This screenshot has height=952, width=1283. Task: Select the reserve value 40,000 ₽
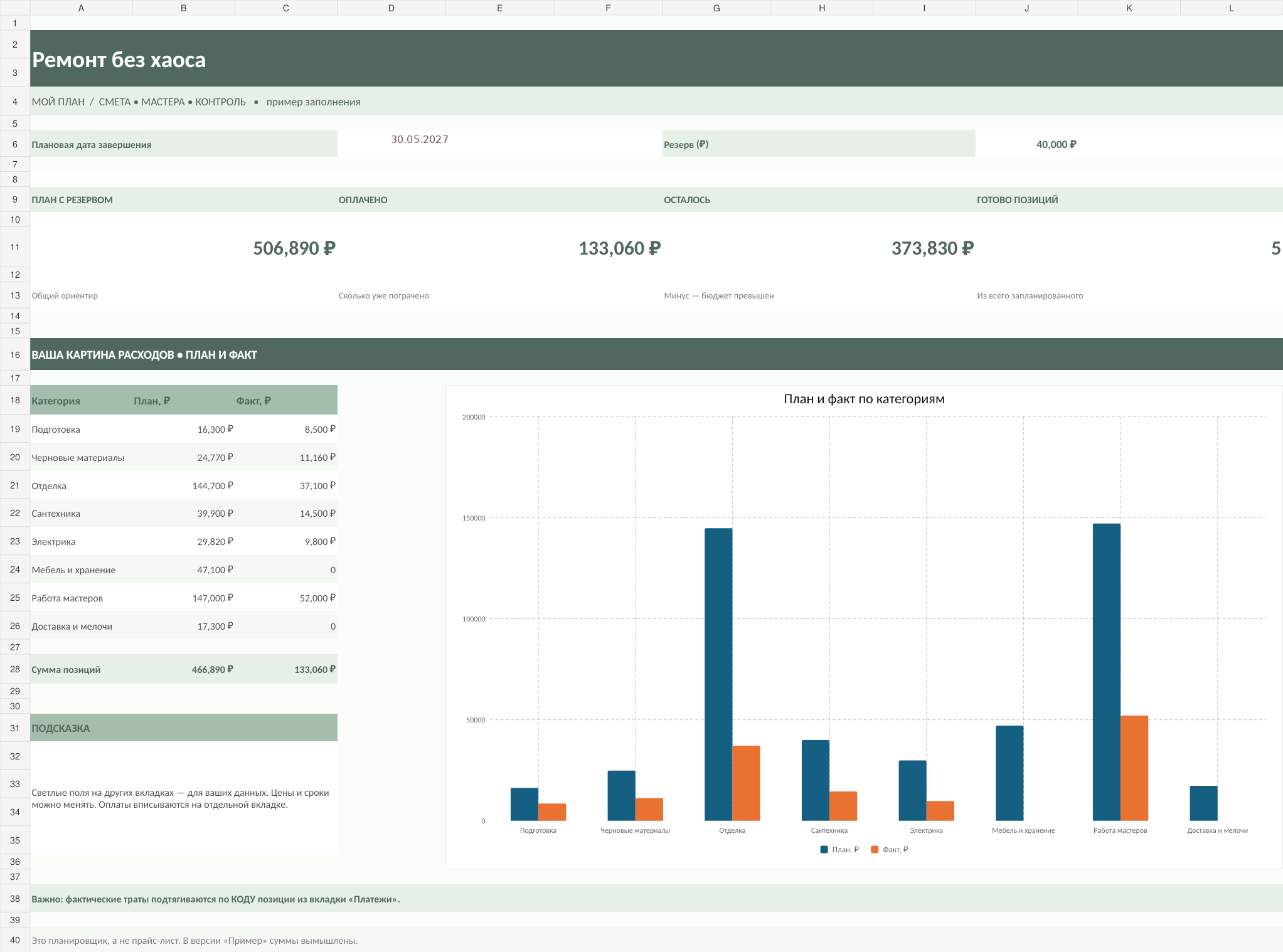tap(1056, 144)
